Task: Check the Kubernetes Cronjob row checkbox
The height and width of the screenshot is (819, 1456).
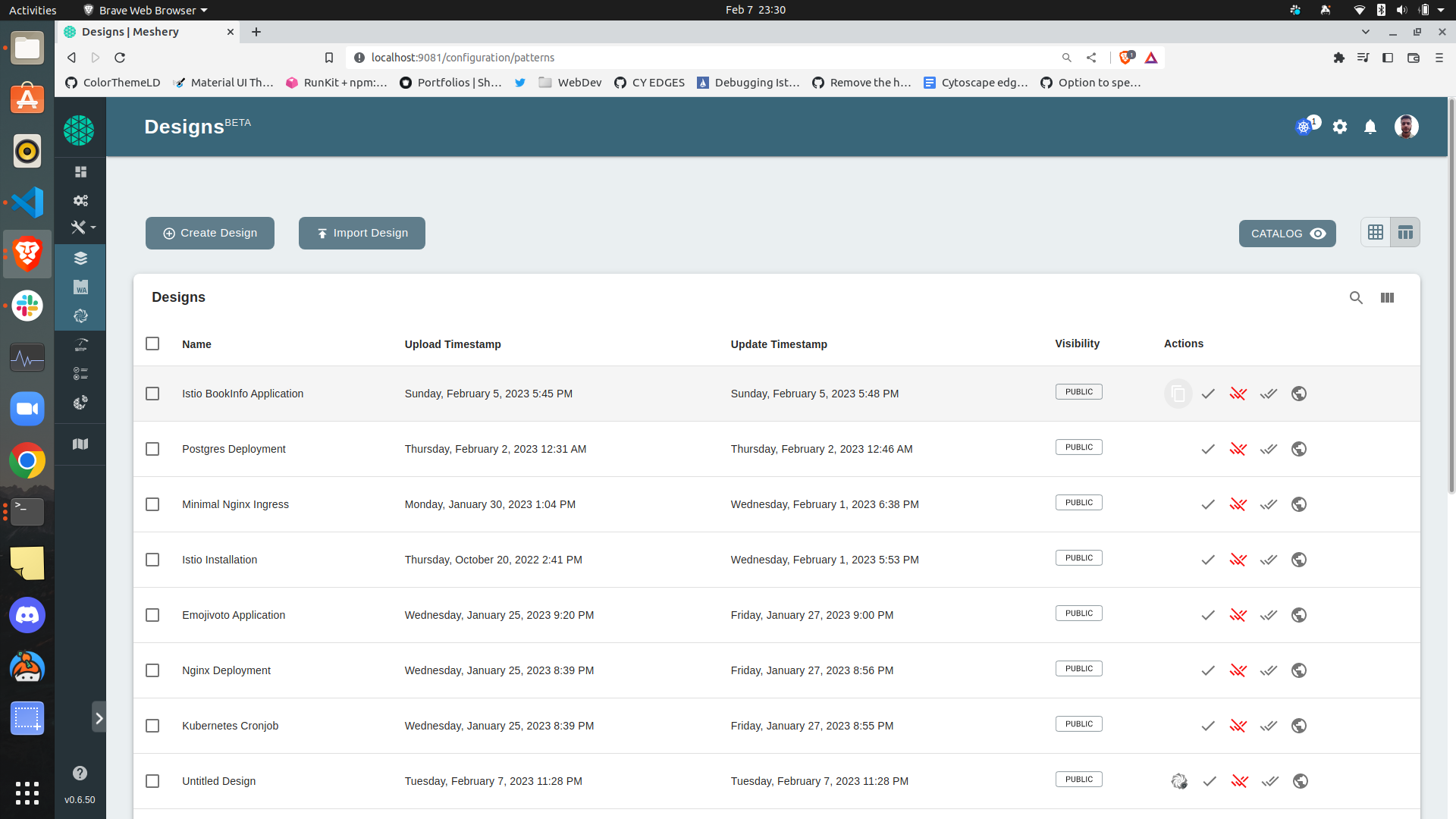Action: pyautogui.click(x=152, y=726)
